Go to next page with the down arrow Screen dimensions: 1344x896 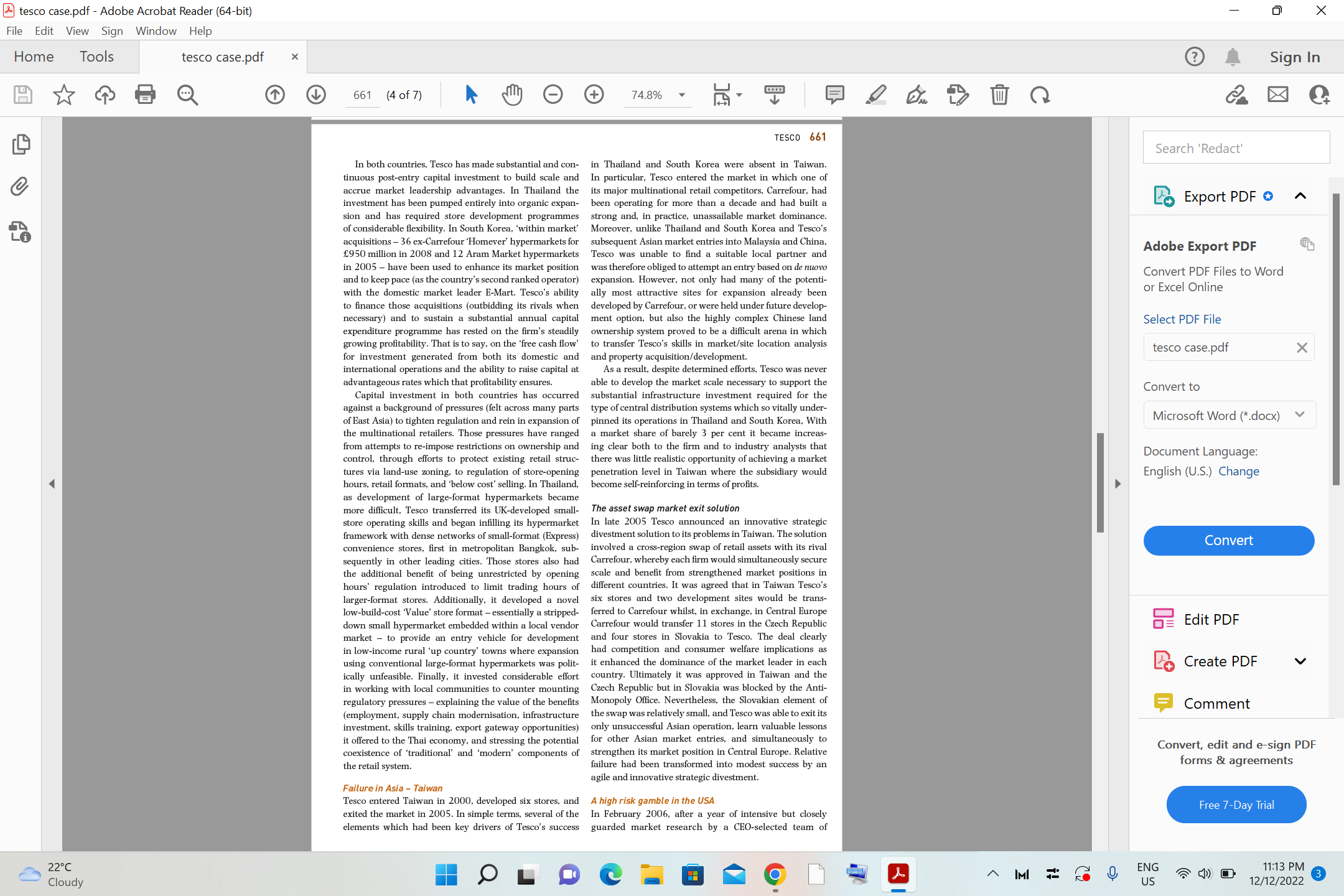316,95
